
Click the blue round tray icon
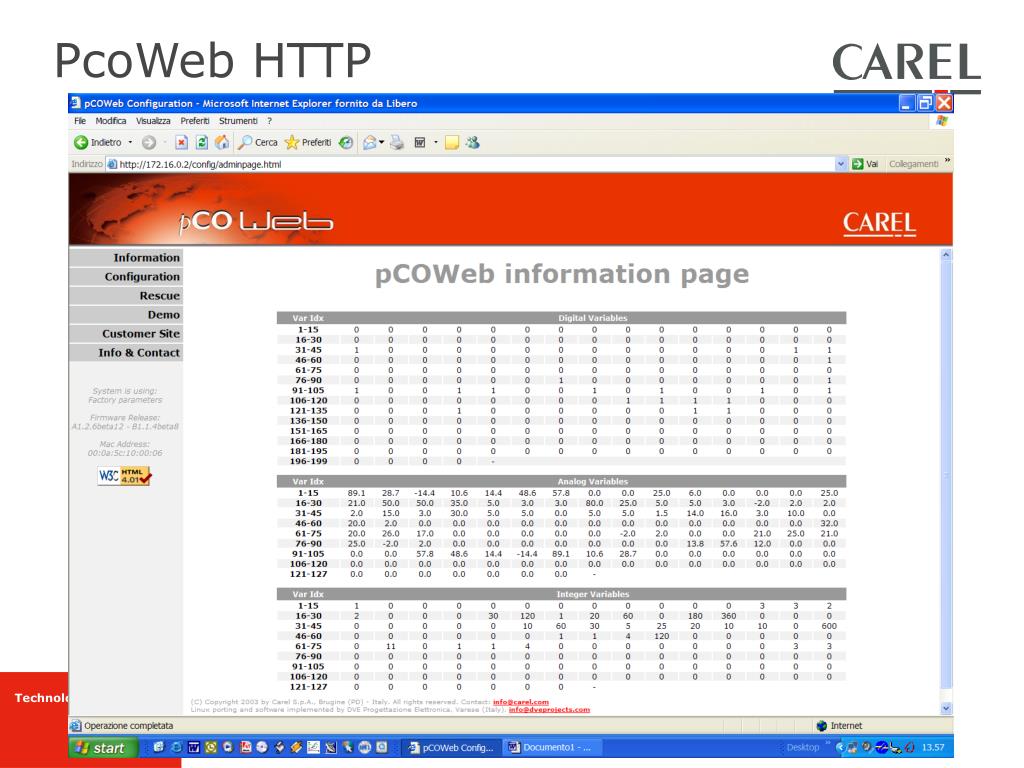pyautogui.click(x=882, y=747)
